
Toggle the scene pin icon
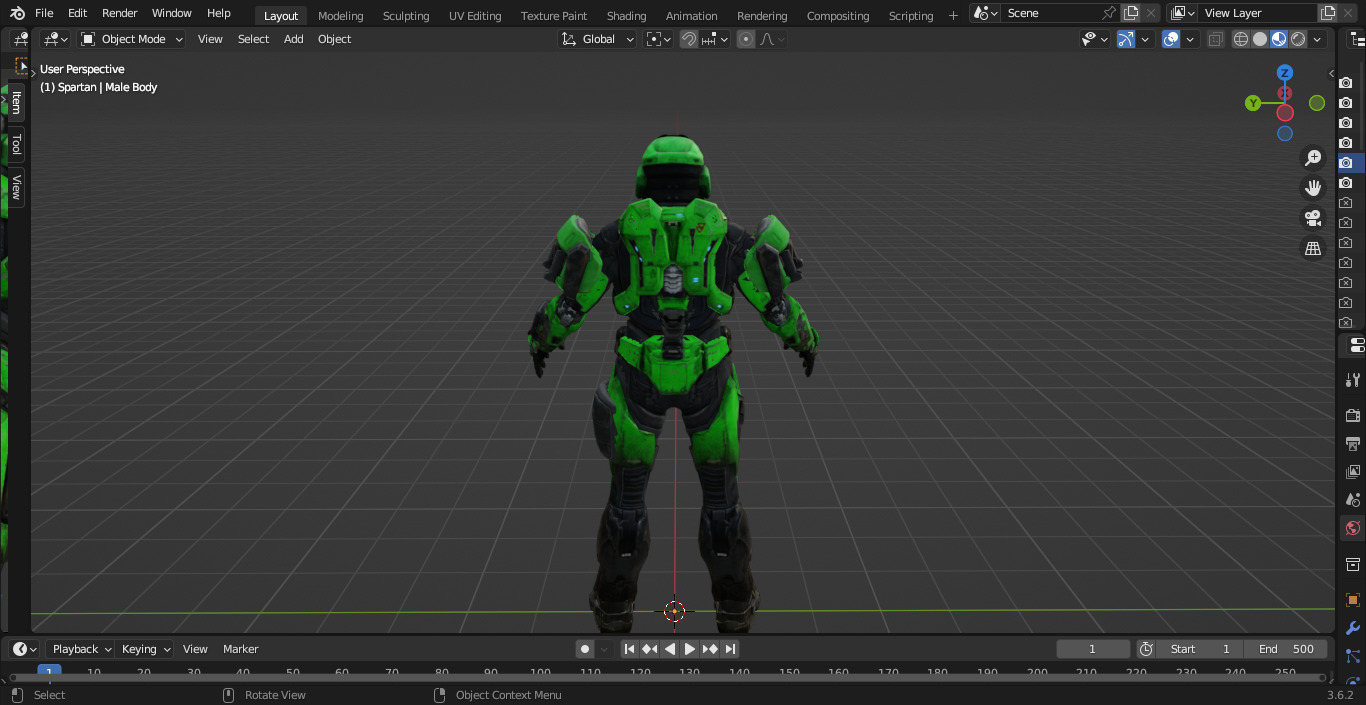[x=1109, y=13]
